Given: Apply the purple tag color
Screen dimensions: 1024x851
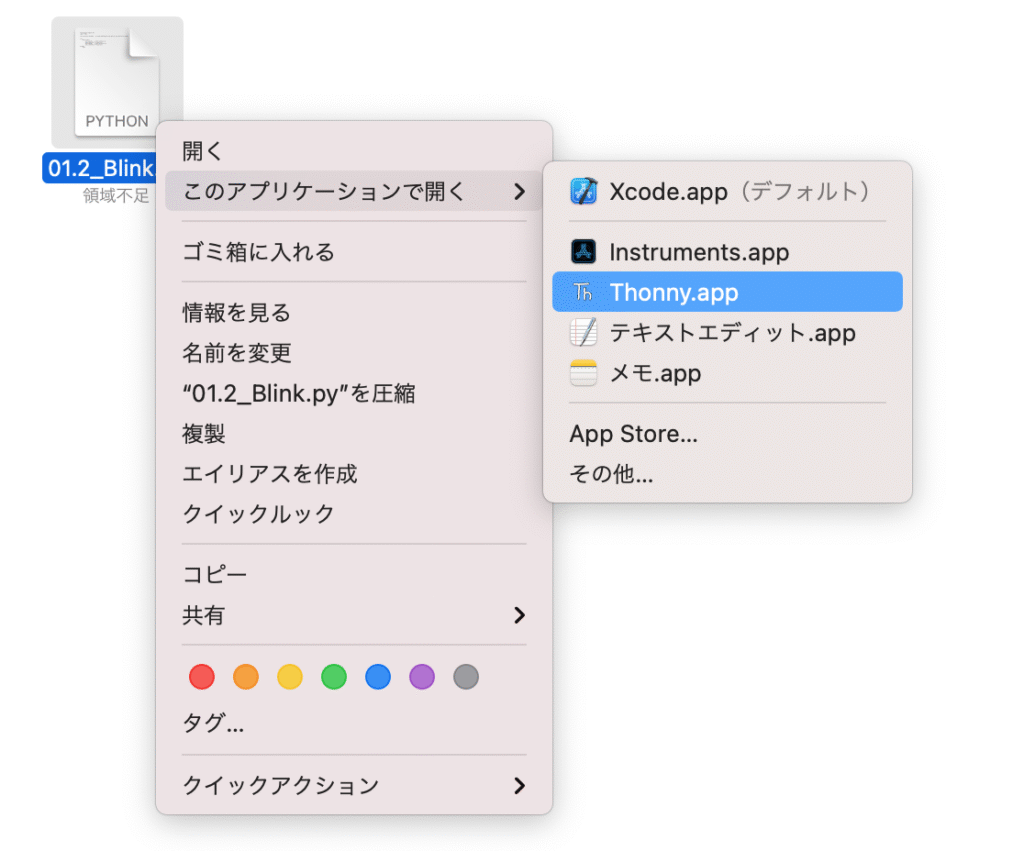Looking at the screenshot, I should tap(422, 677).
